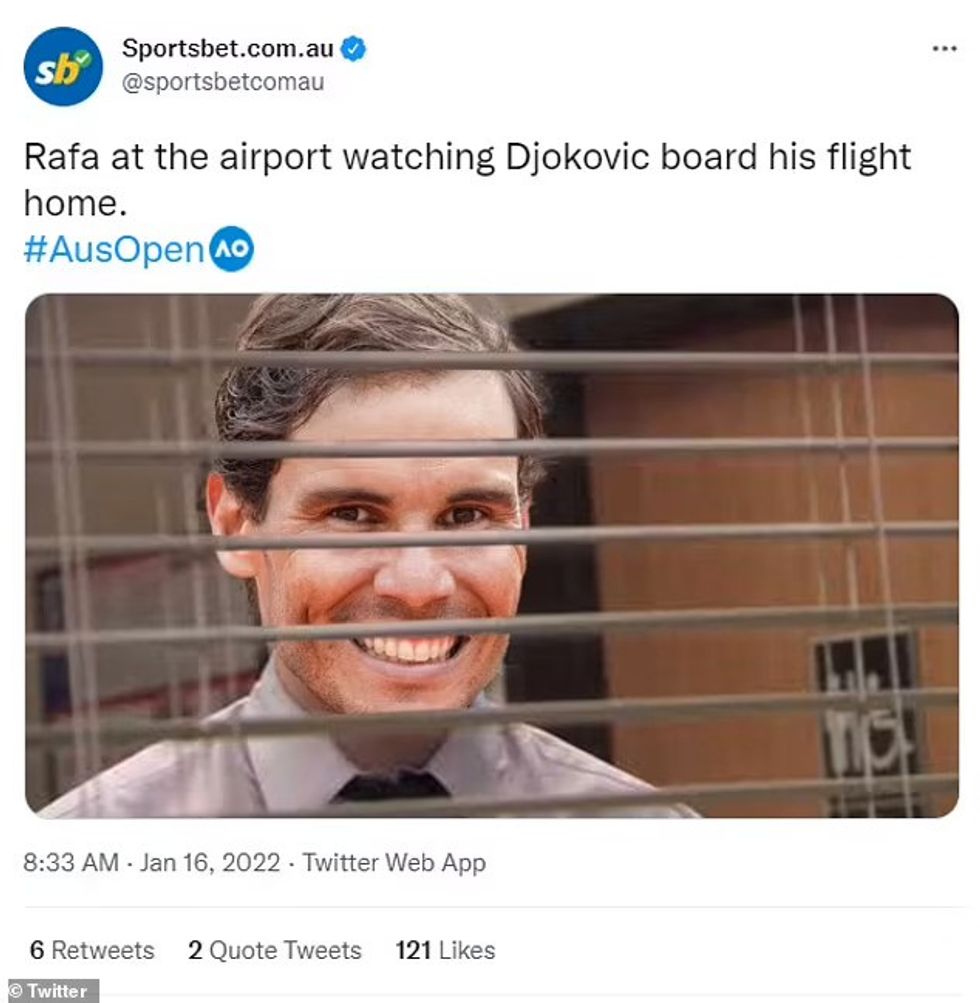Viewport: 980px width, 1003px height.
Task: Click the tweet text about Rafa
Action: (x=467, y=180)
